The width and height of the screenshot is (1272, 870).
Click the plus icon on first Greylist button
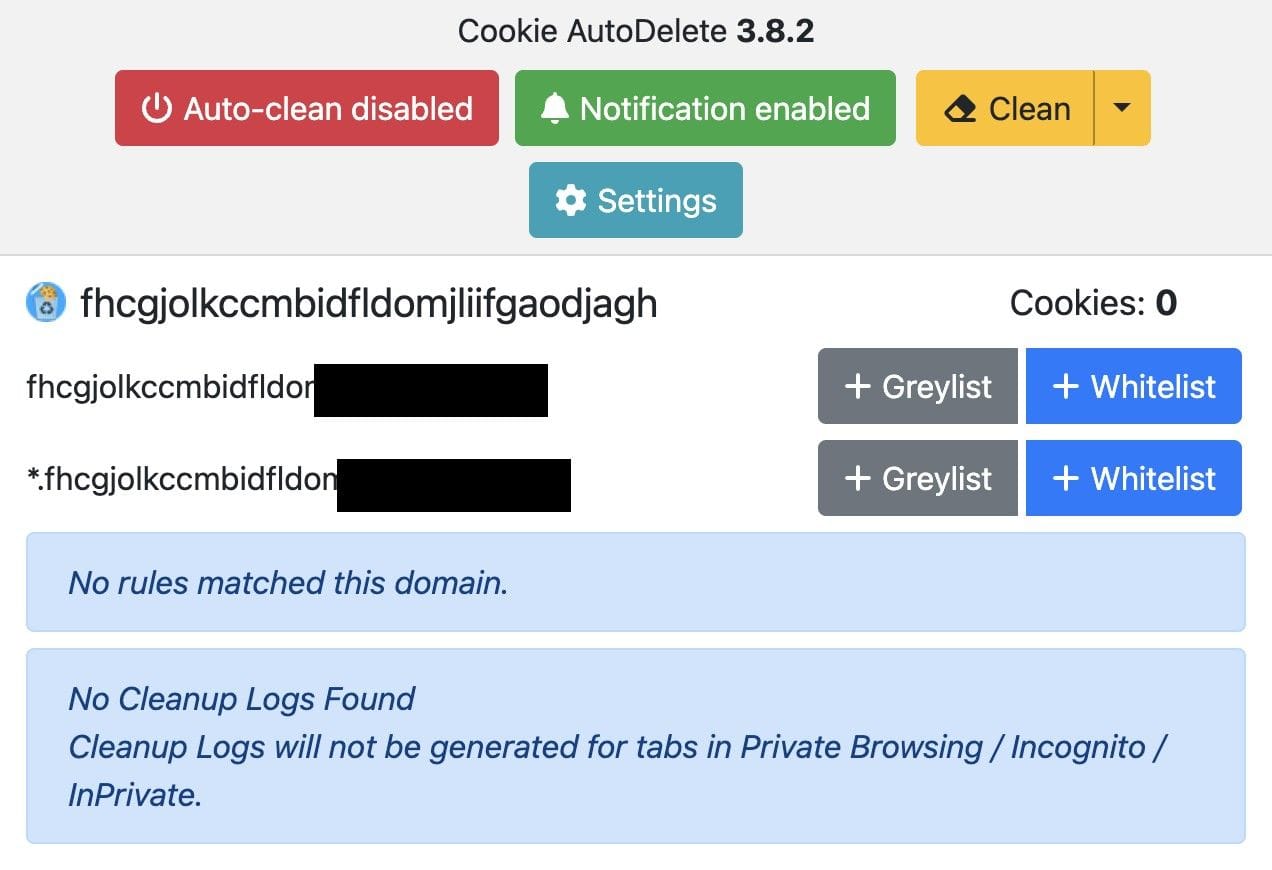(858, 386)
